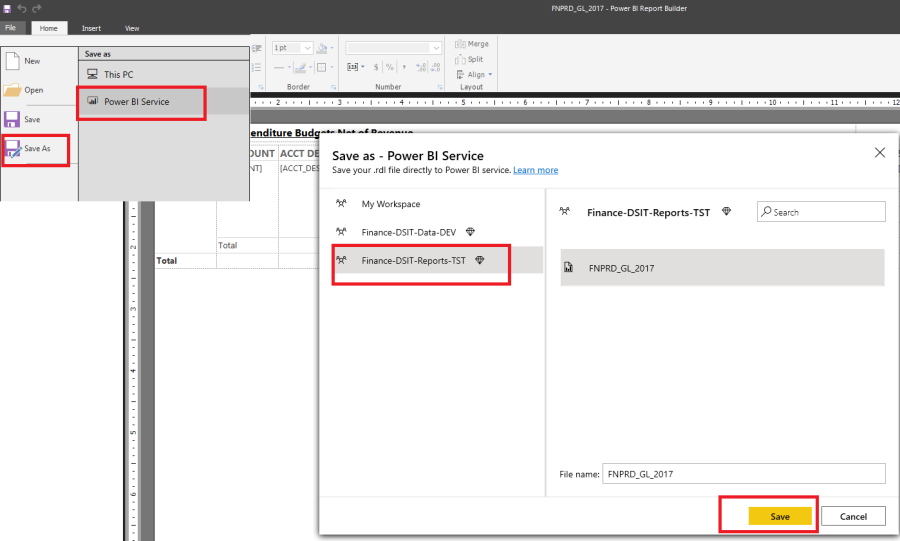Undo the last action from title bar
The image size is (900, 541).
point(22,9)
